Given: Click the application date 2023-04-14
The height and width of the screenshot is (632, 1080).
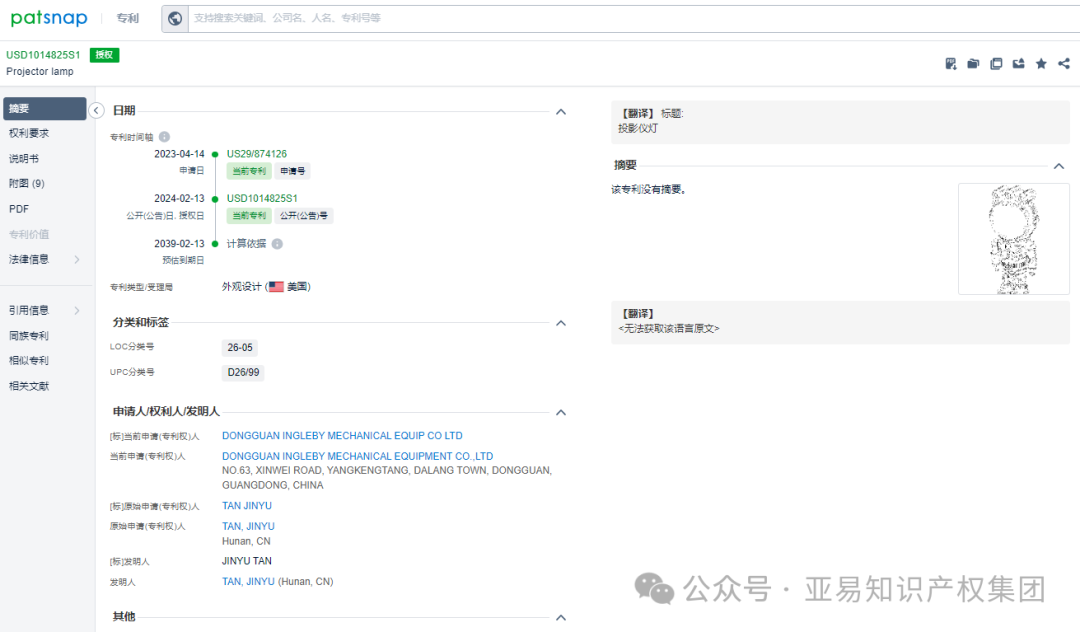Looking at the screenshot, I should pyautogui.click(x=179, y=154).
